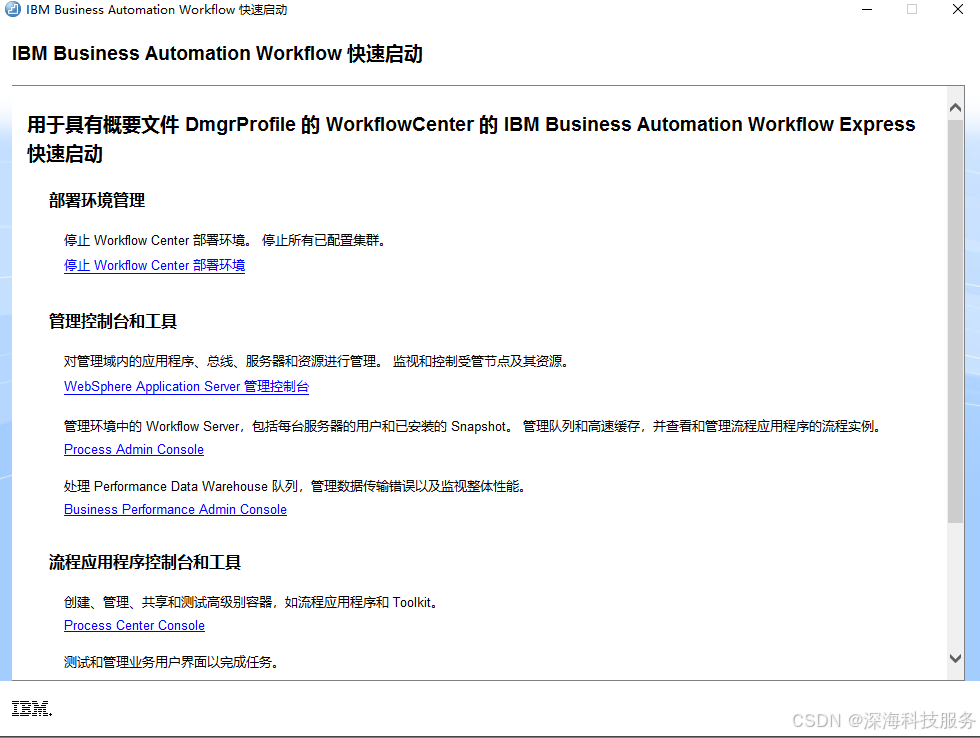Open the Process Admin Console link

[134, 449]
